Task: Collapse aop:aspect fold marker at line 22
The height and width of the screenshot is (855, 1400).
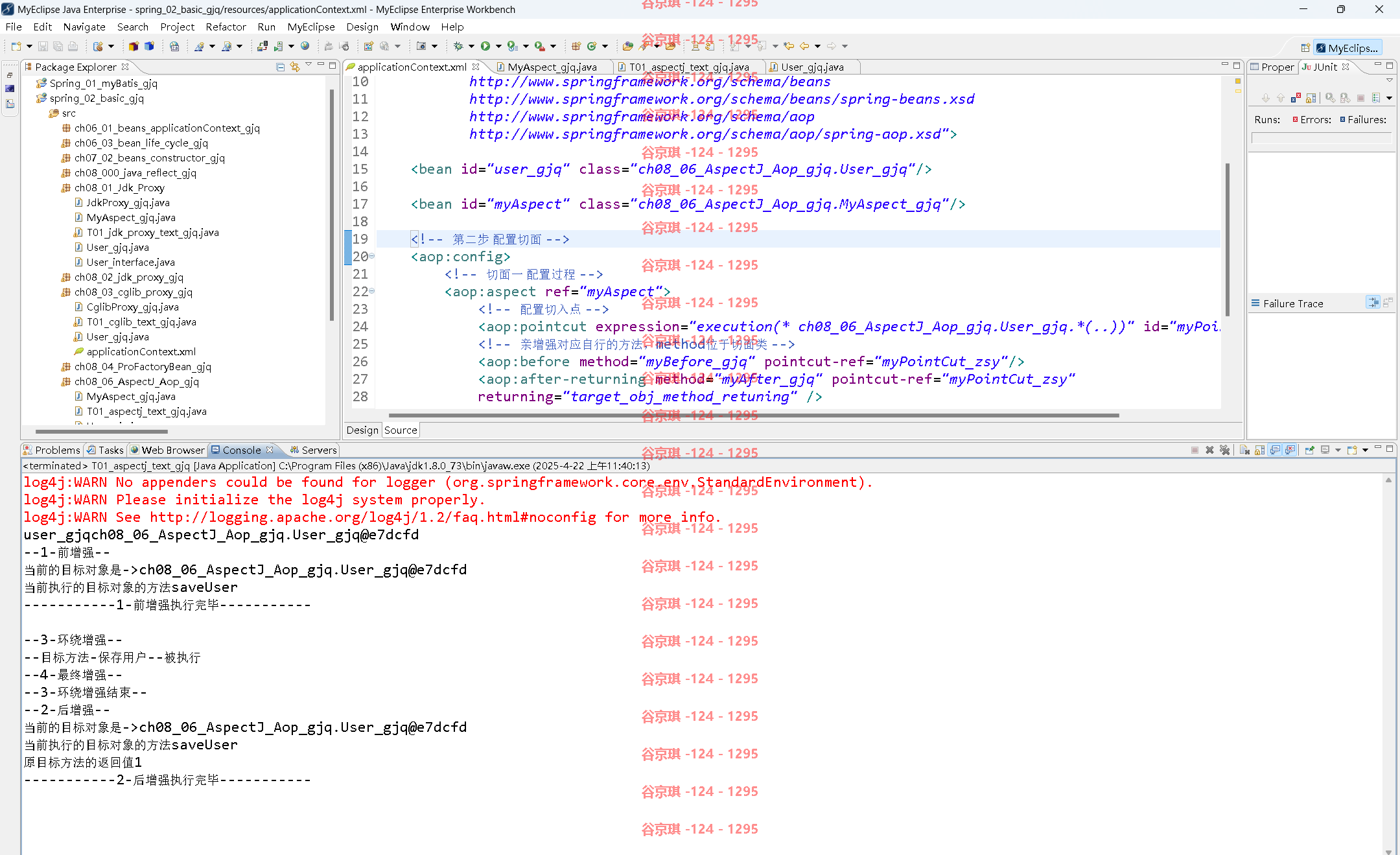Action: point(371,292)
